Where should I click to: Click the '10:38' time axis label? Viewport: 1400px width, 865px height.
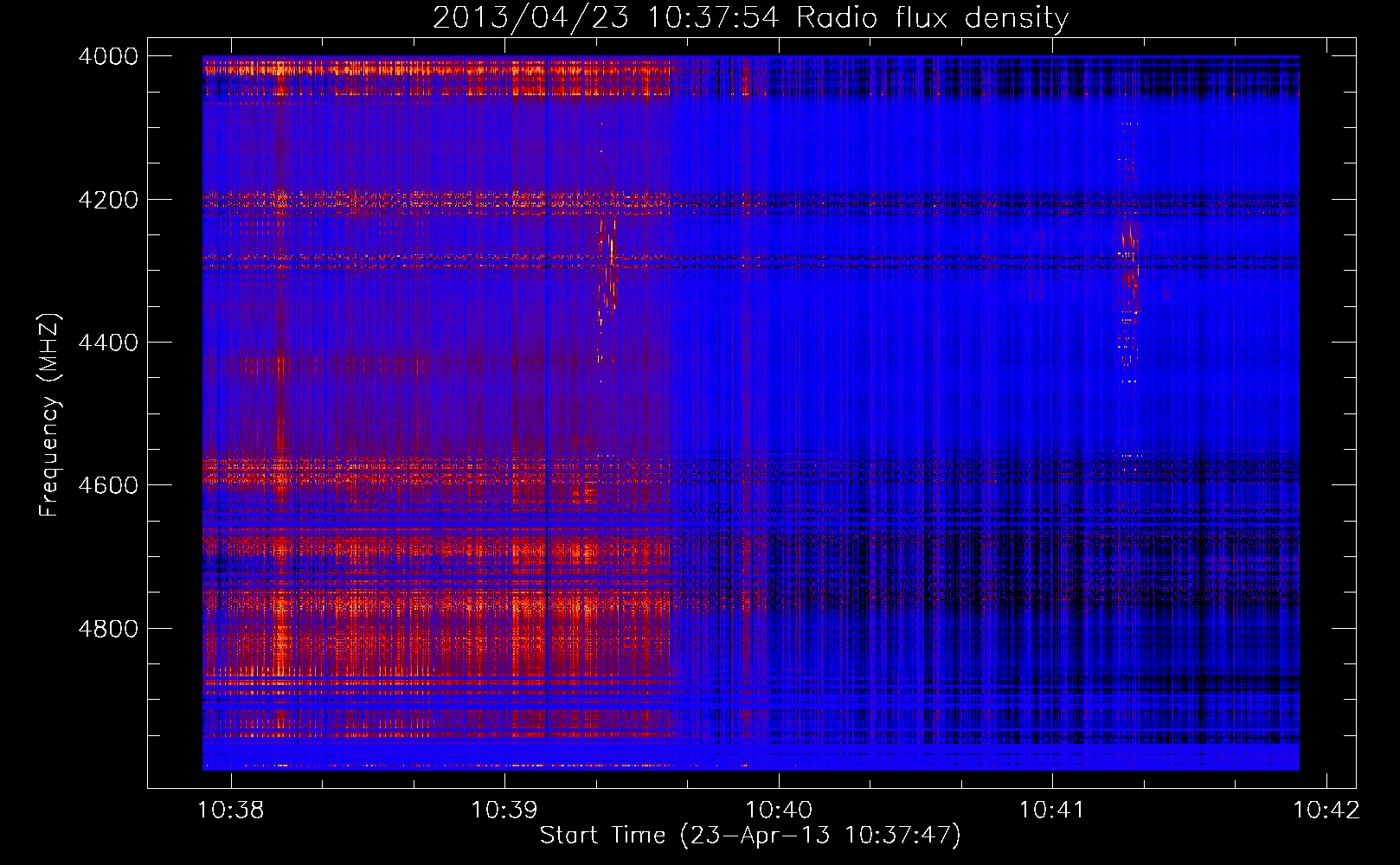(x=231, y=811)
